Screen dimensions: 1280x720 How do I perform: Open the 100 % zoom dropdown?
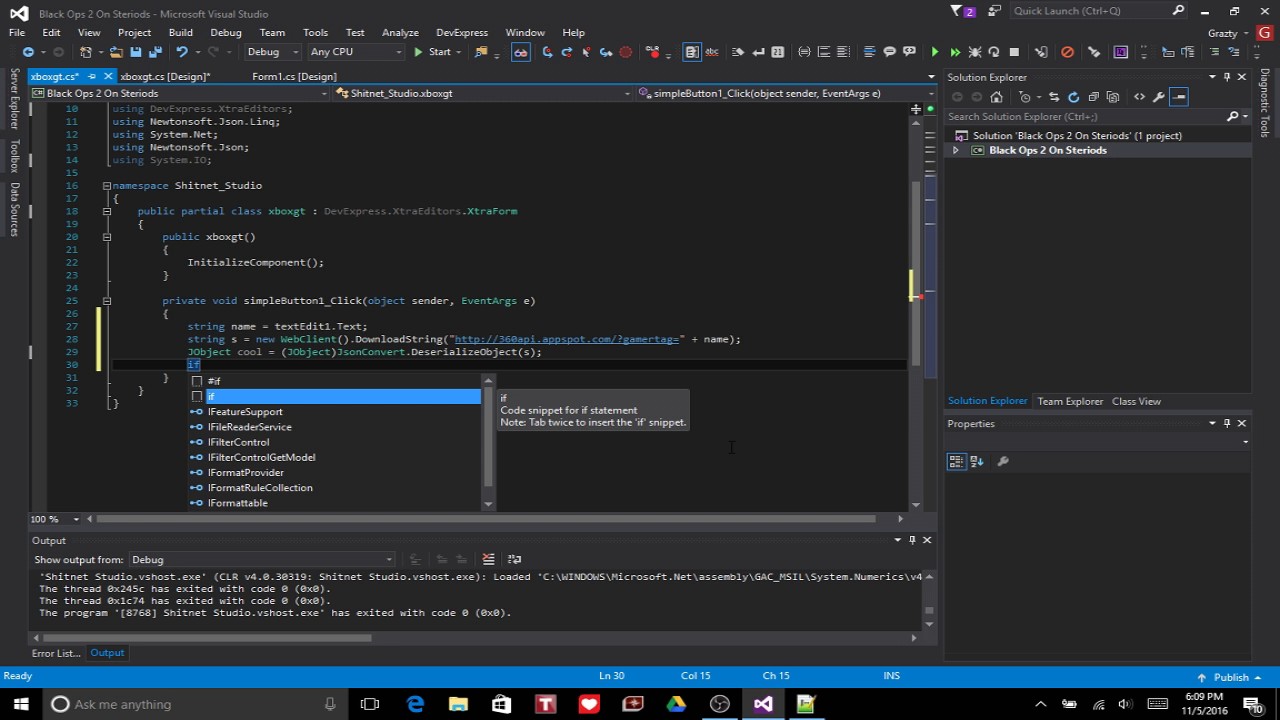point(54,519)
